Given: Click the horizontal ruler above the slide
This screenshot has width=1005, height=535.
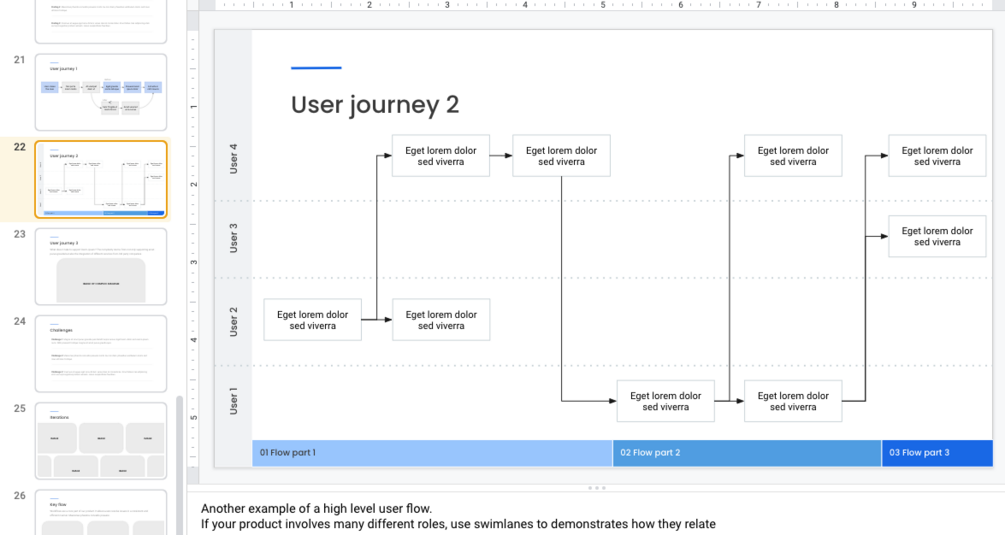Looking at the screenshot, I should [x=602, y=5].
